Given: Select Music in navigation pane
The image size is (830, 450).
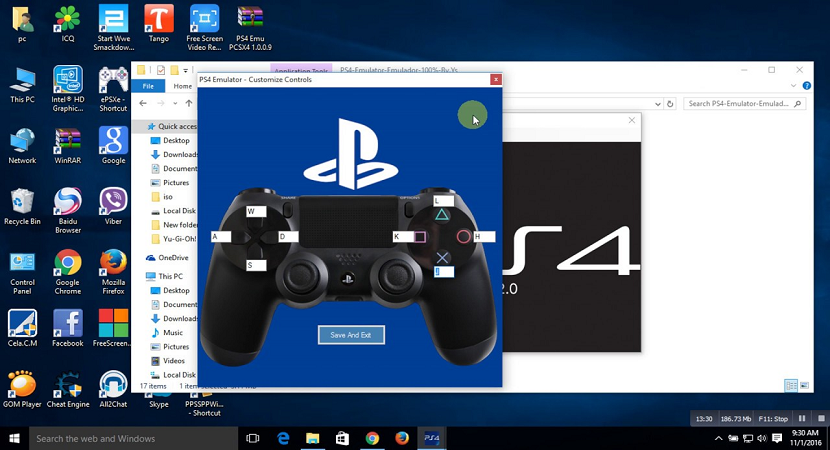Looking at the screenshot, I should click(x=167, y=332).
